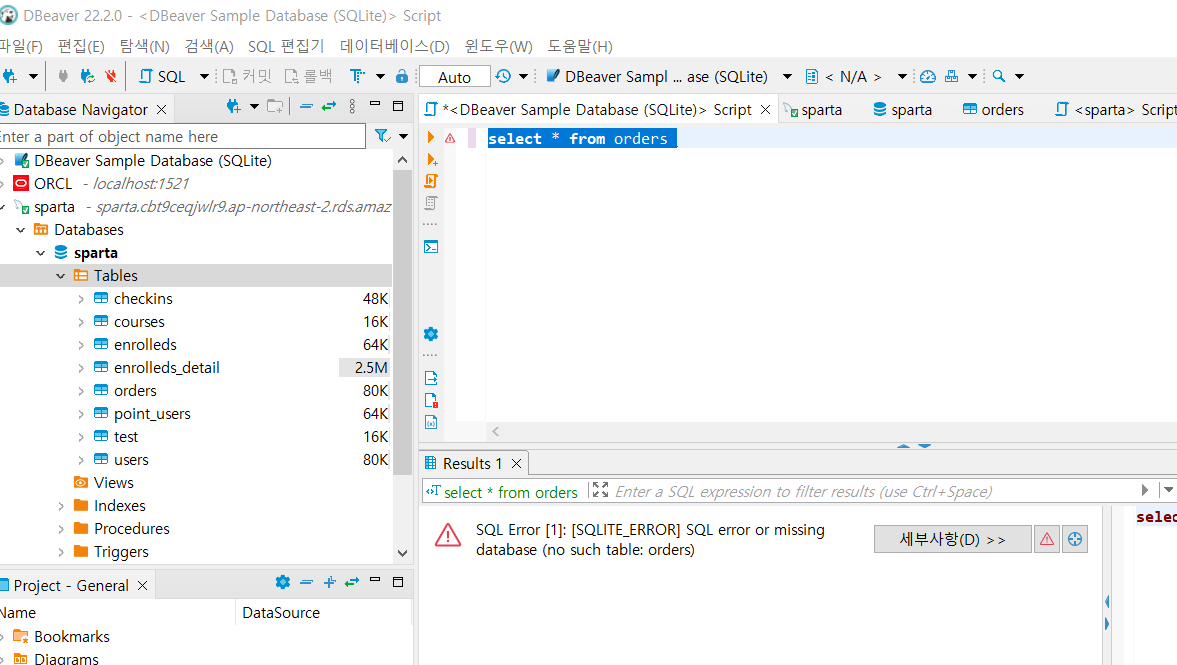
Task: Collapse the Tables folder
Action: pyautogui.click(x=61, y=276)
